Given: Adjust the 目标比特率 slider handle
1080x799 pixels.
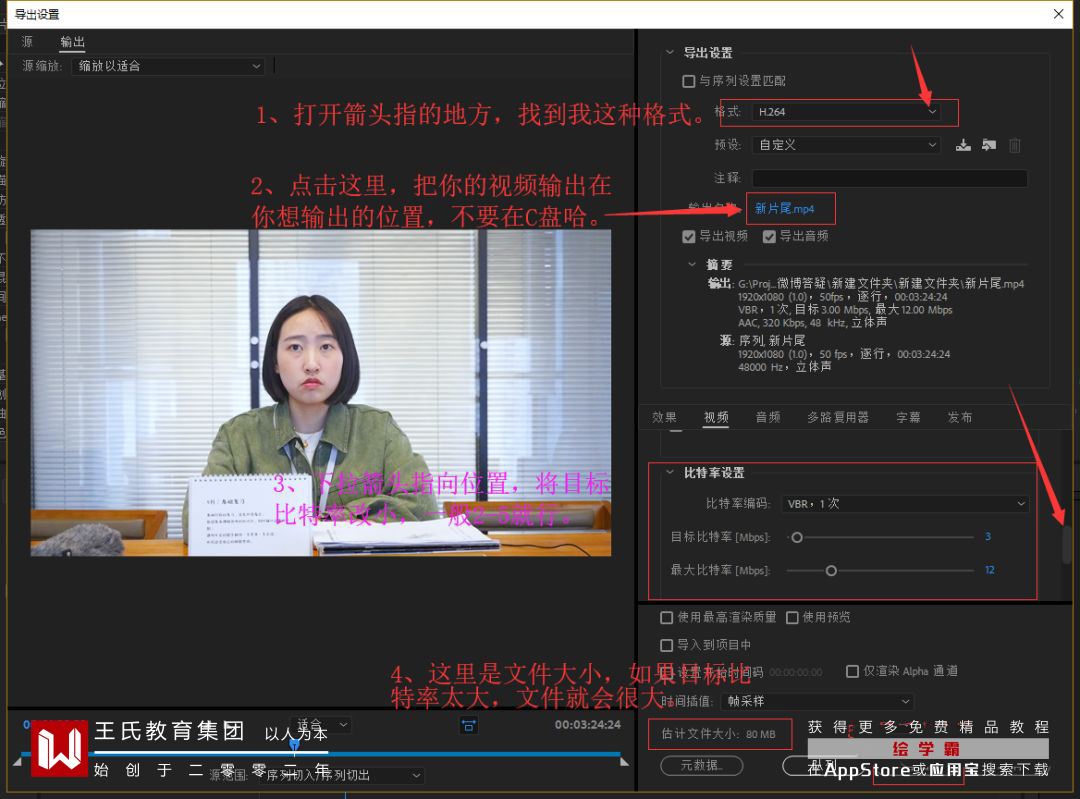Looking at the screenshot, I should pyautogui.click(x=797, y=537).
